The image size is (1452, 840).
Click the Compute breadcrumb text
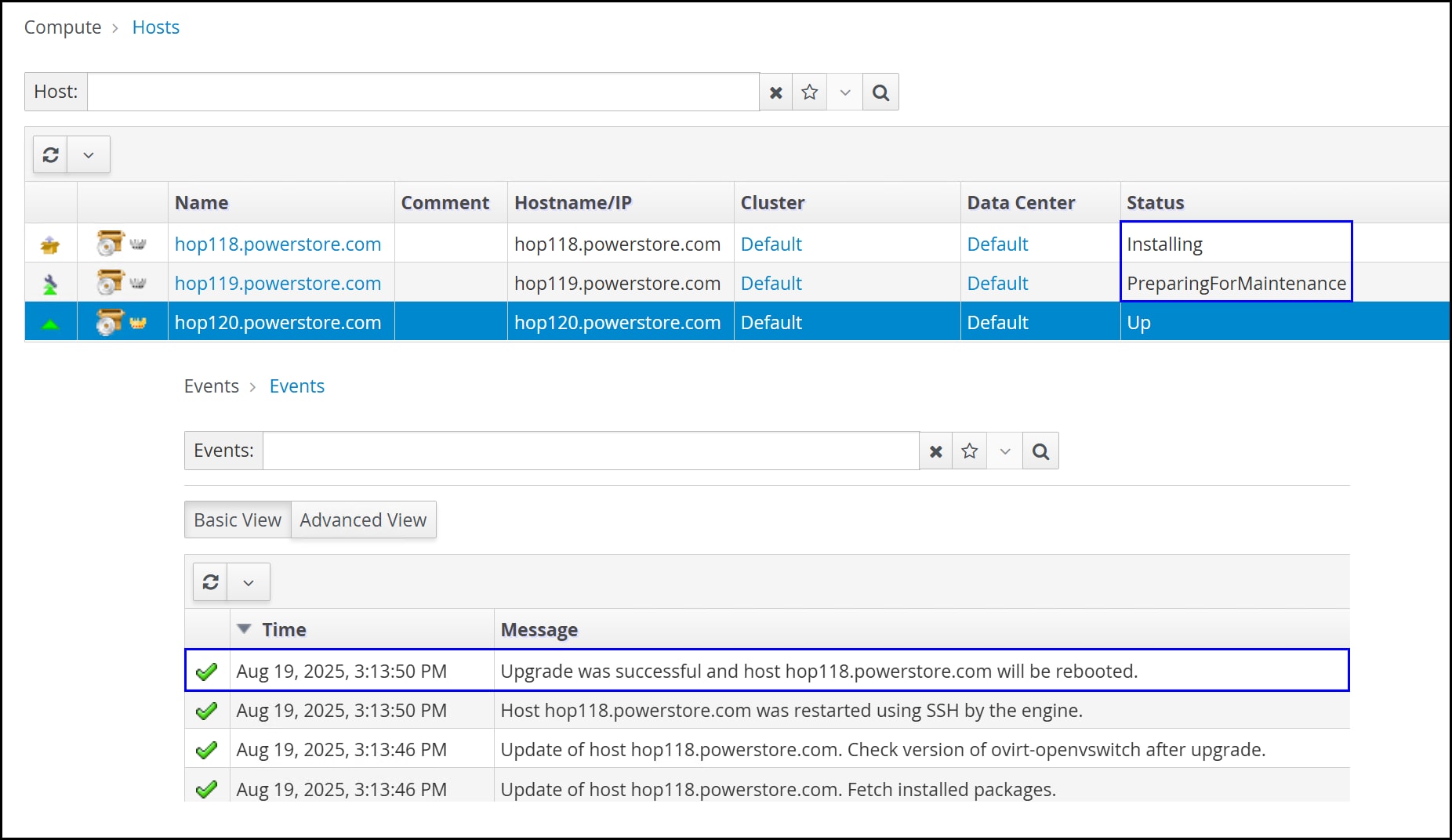[63, 27]
